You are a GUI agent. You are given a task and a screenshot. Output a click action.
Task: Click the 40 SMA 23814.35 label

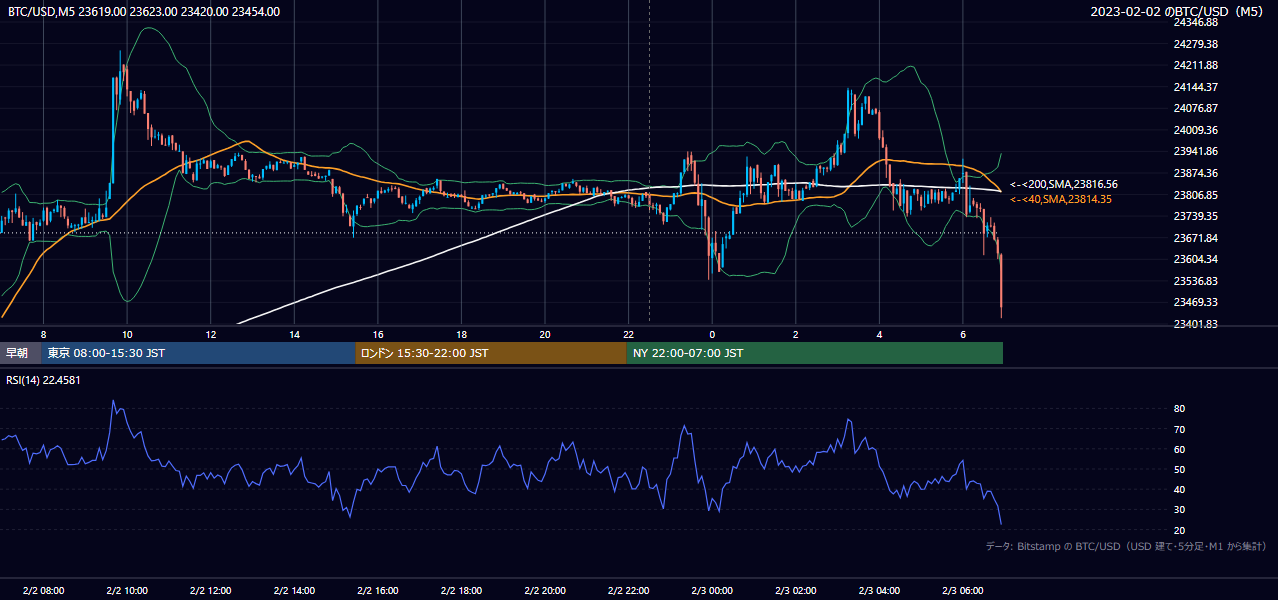1061,200
